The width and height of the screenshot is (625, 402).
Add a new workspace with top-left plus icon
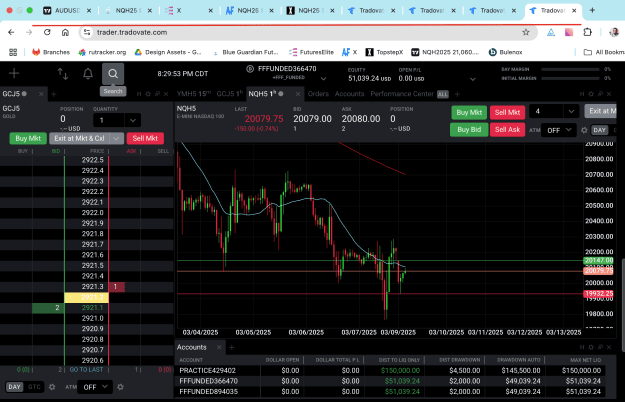point(14,73)
